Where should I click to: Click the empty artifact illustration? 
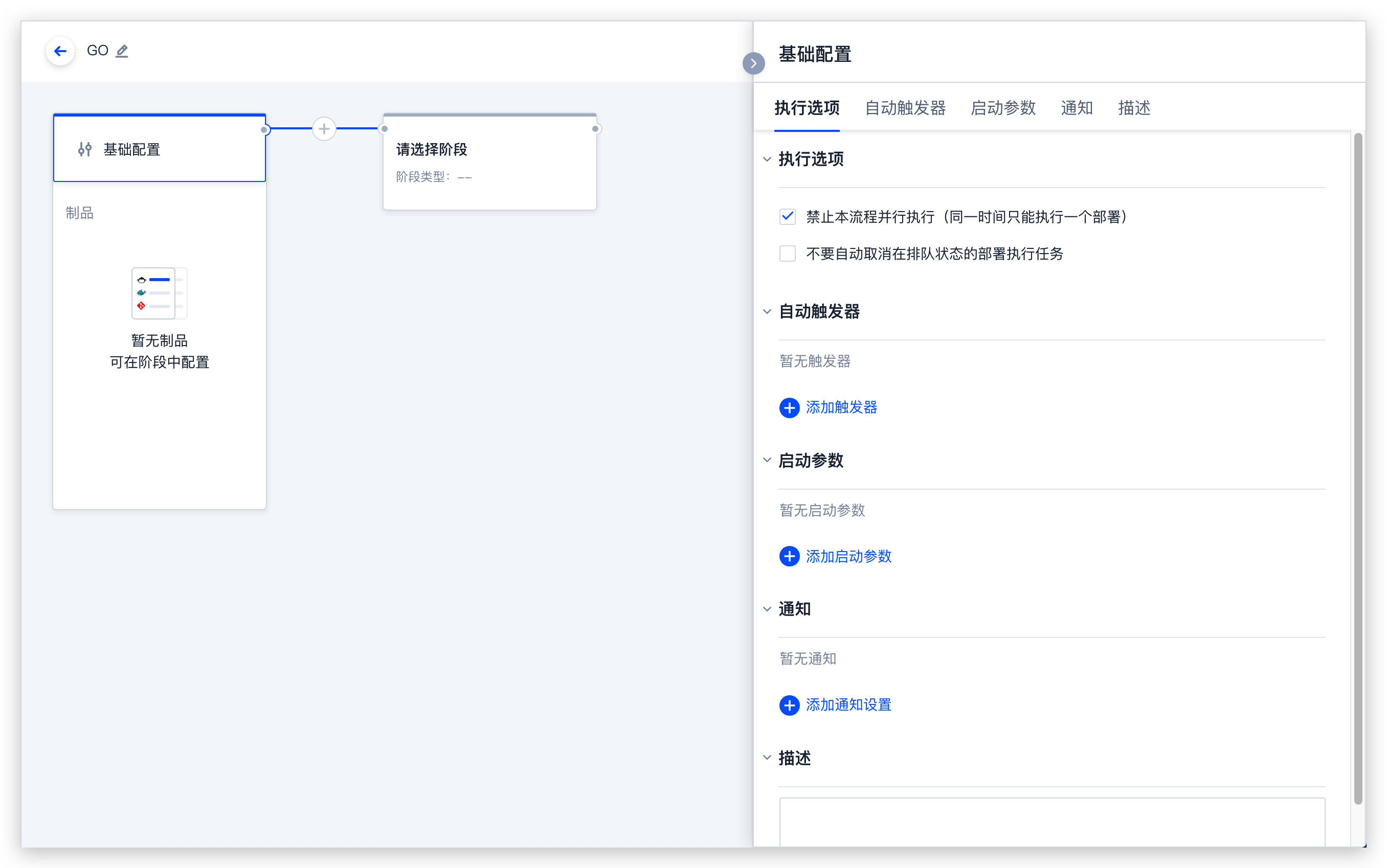(x=159, y=293)
